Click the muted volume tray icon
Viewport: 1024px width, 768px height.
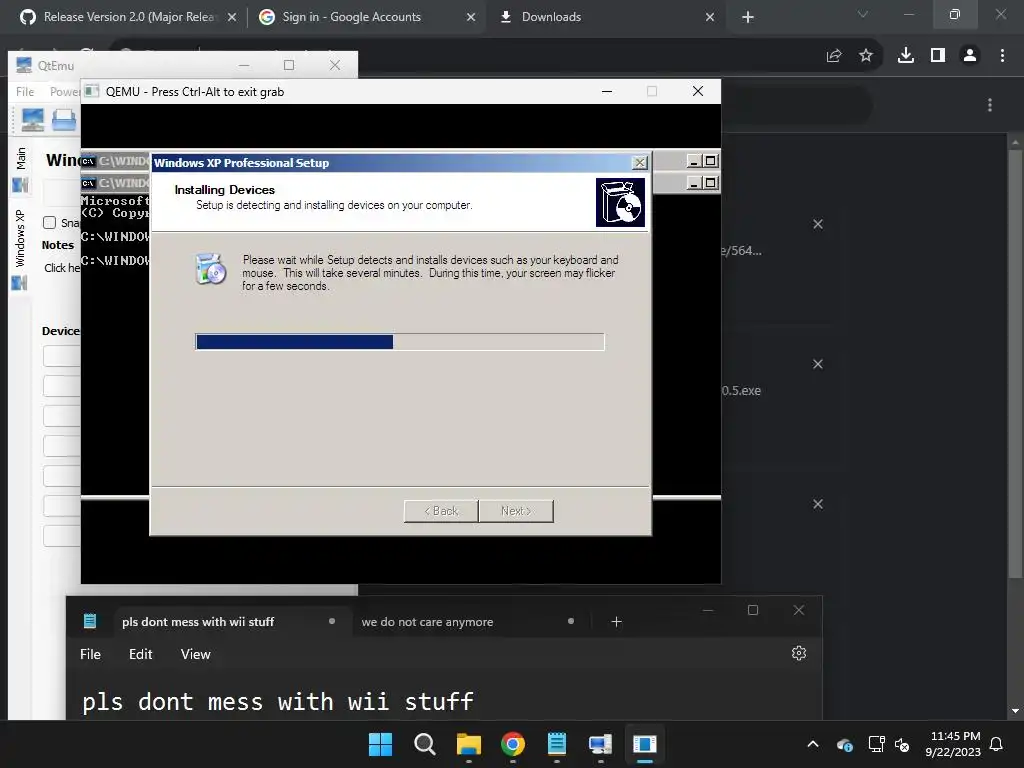pos(902,744)
